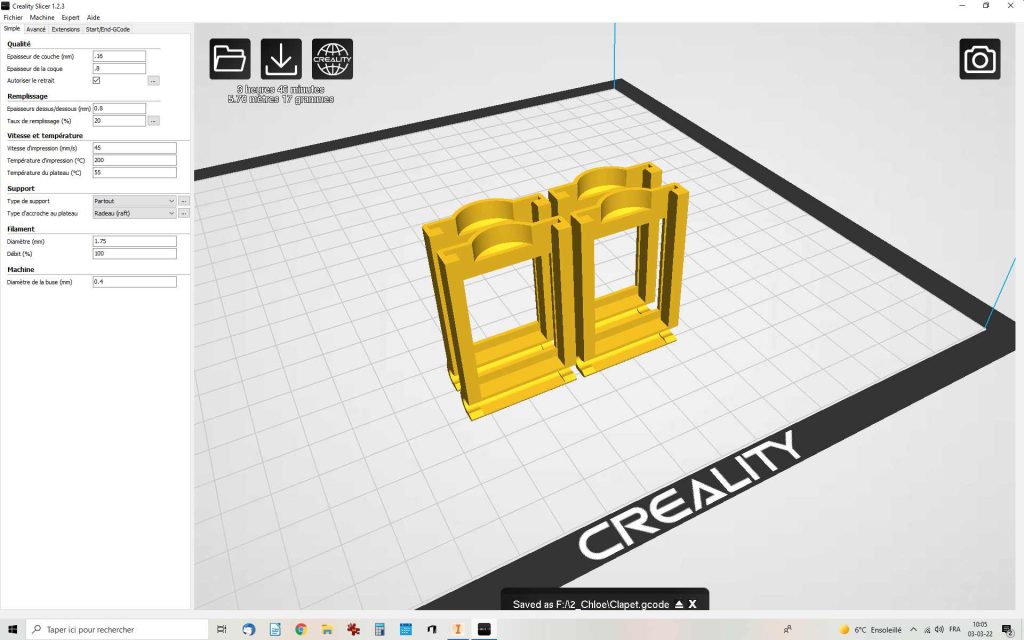
Task: Click the Epaisseurs dessus/dessous field
Action: (x=119, y=108)
